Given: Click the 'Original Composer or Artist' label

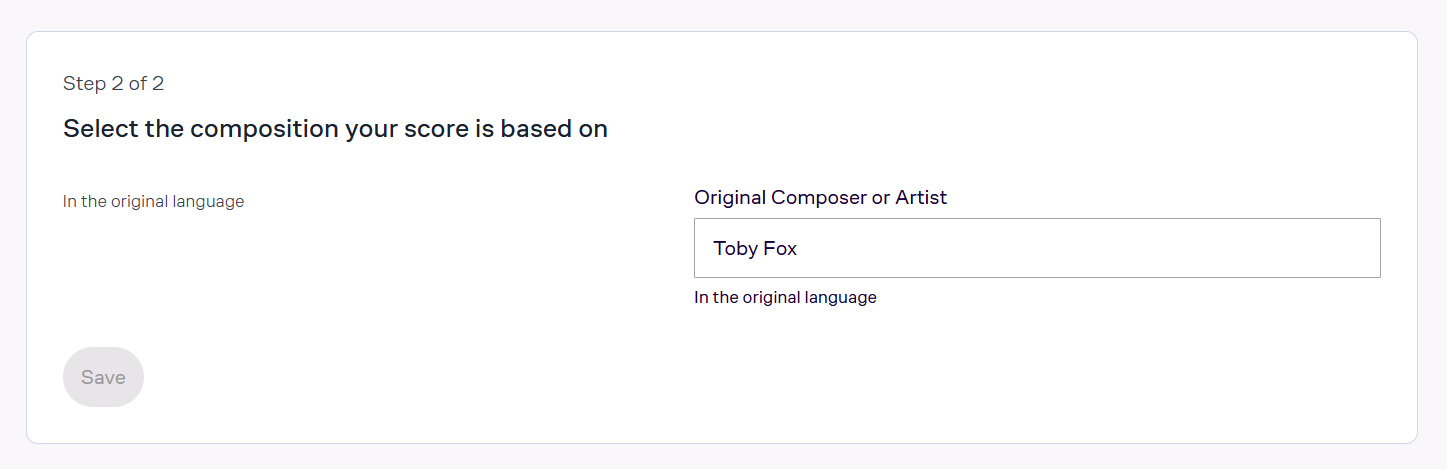Looking at the screenshot, I should pos(820,197).
